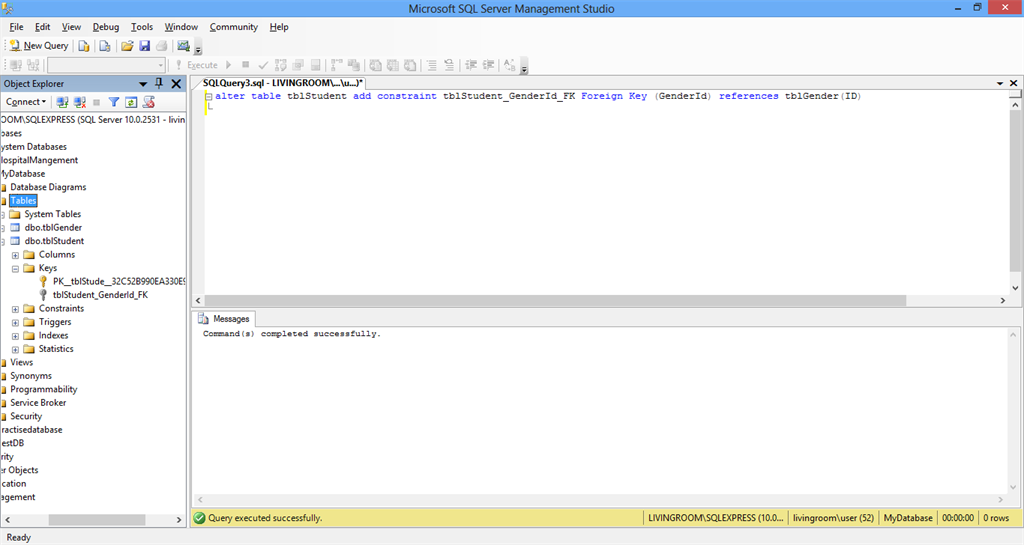Click the Database Engine Query icon

point(84,46)
